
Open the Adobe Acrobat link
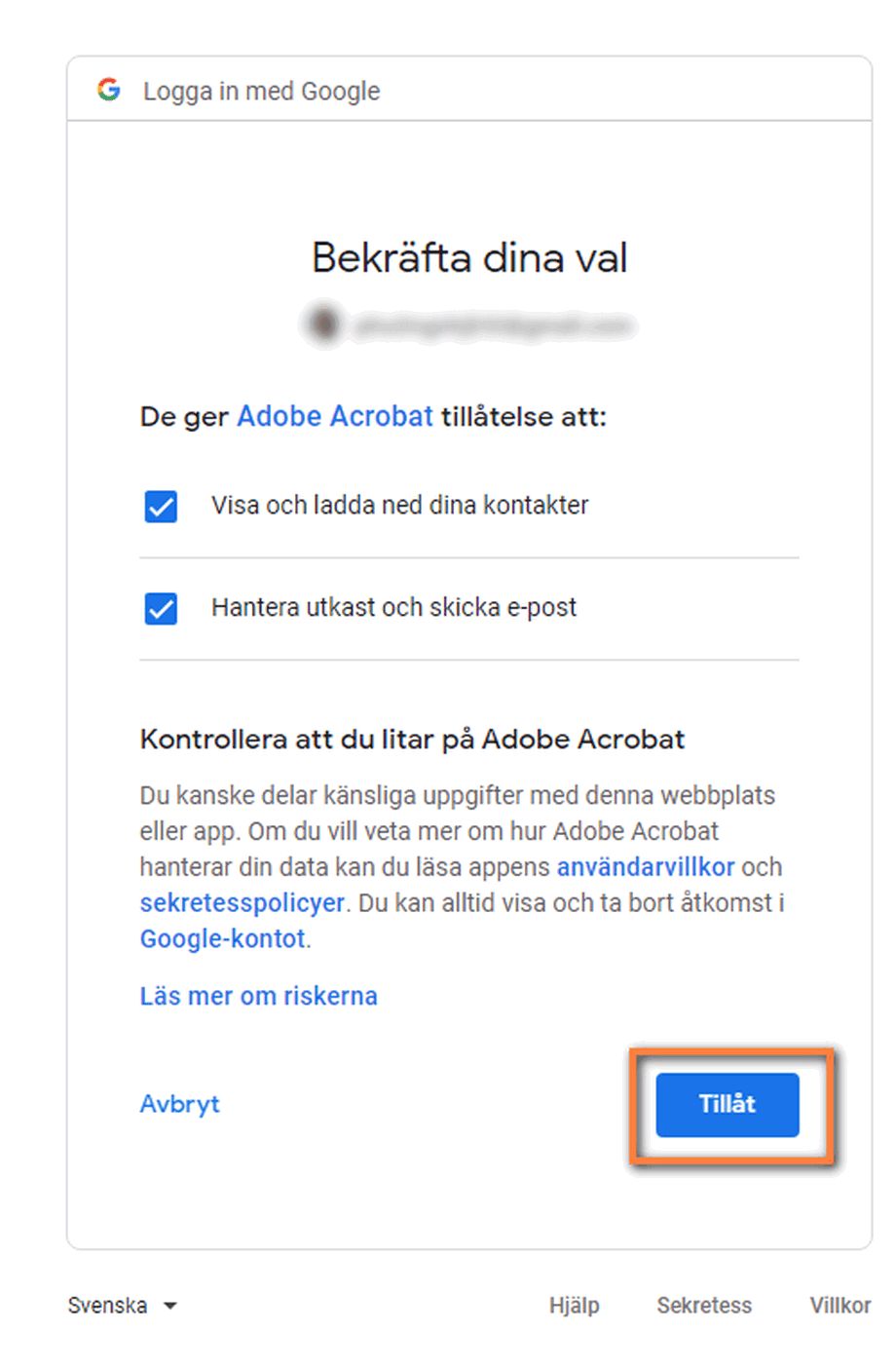pyautogui.click(x=333, y=416)
